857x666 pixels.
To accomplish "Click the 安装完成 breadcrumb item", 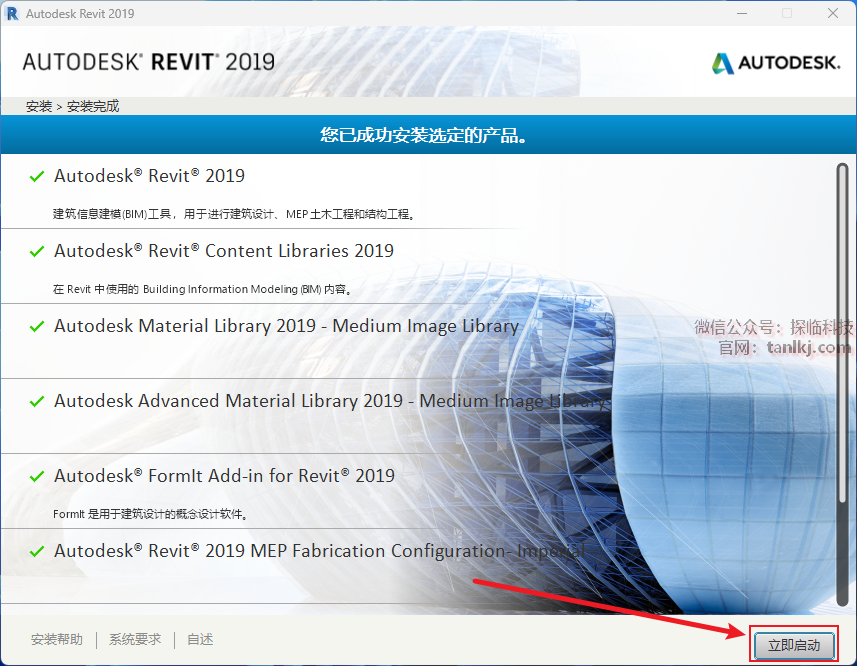I will 93,106.
